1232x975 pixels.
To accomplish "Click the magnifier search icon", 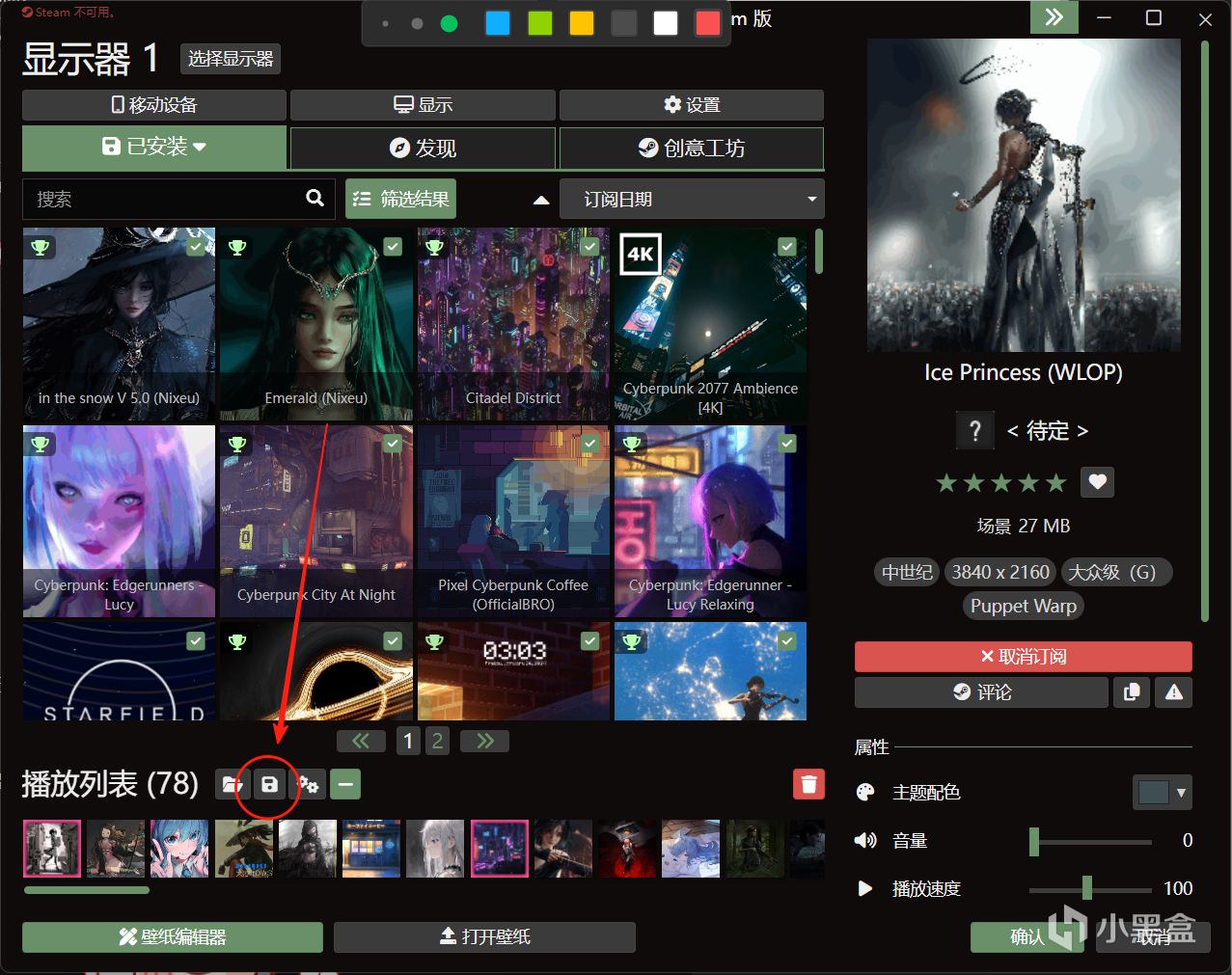I will point(315,198).
